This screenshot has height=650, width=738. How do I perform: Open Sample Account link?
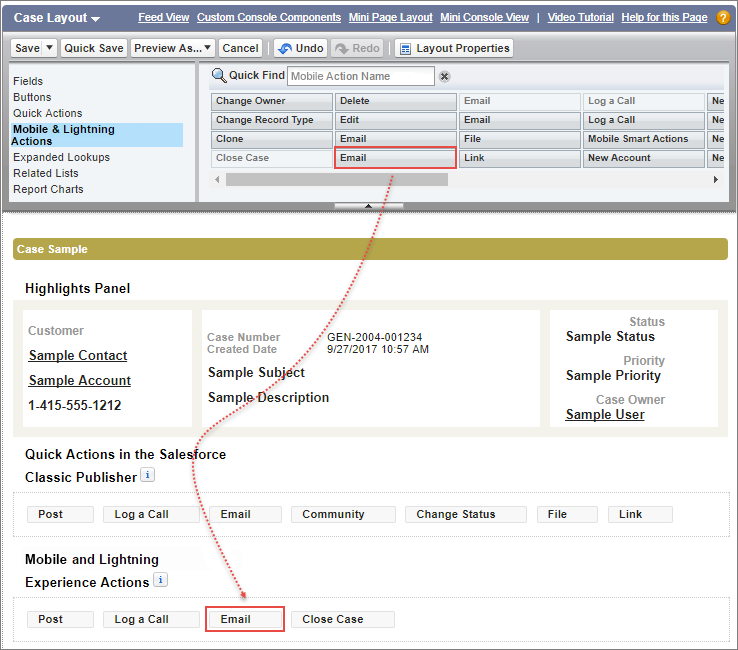[x=80, y=380]
